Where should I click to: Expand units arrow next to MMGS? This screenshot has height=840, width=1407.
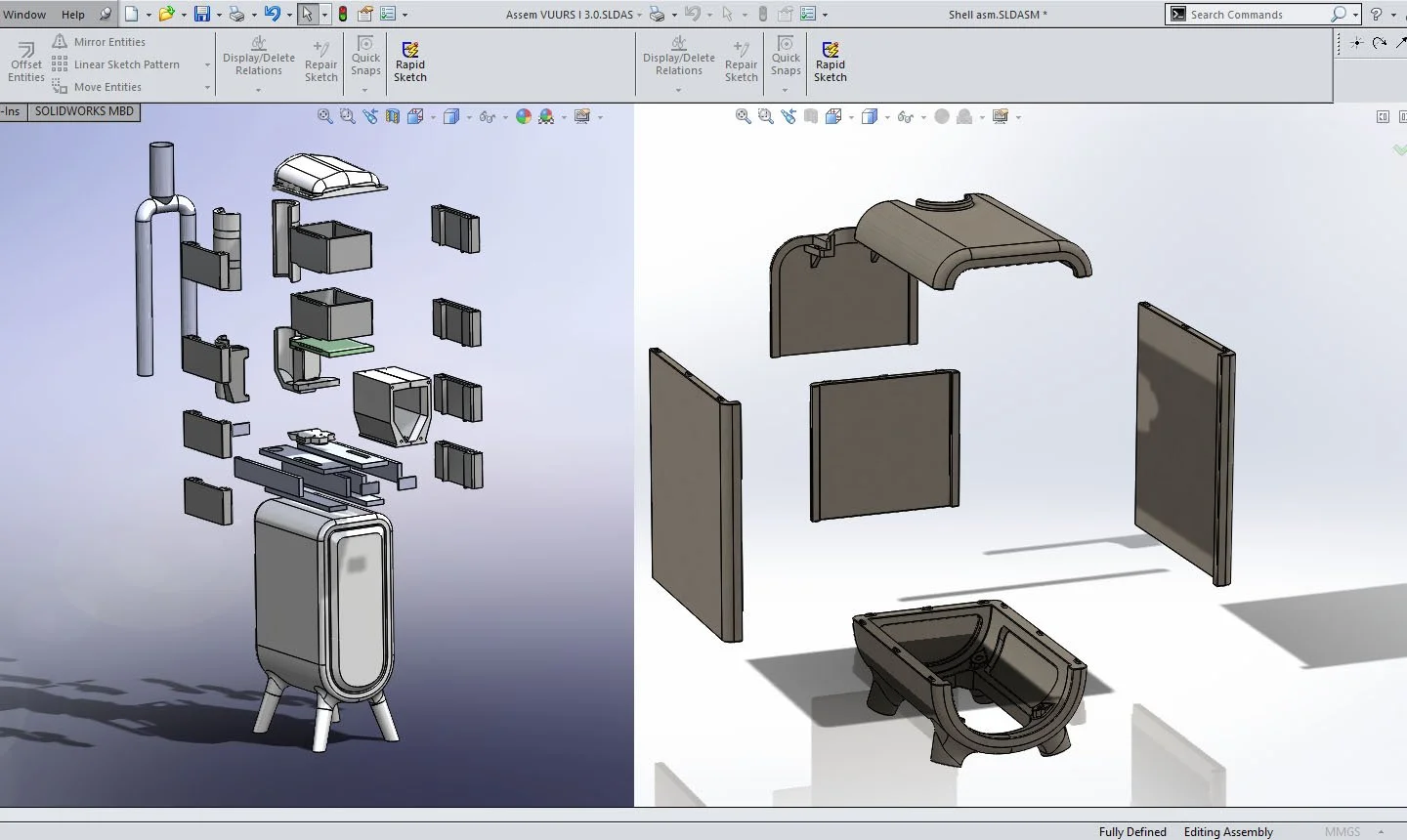point(1381,832)
